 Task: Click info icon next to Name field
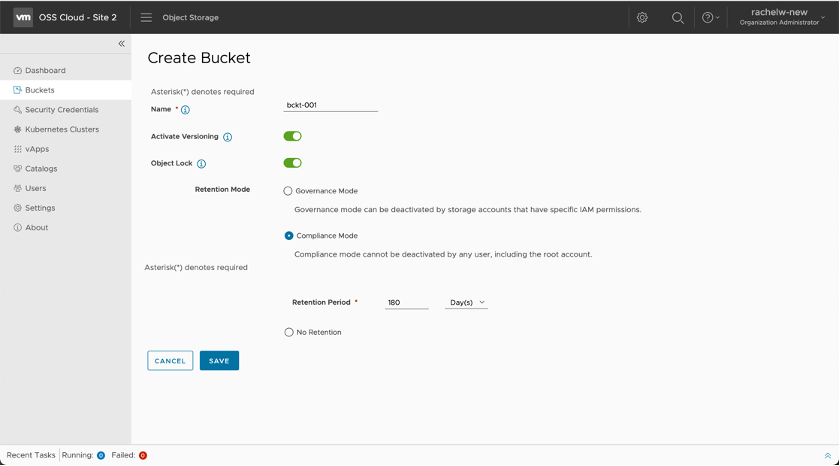click(186, 110)
